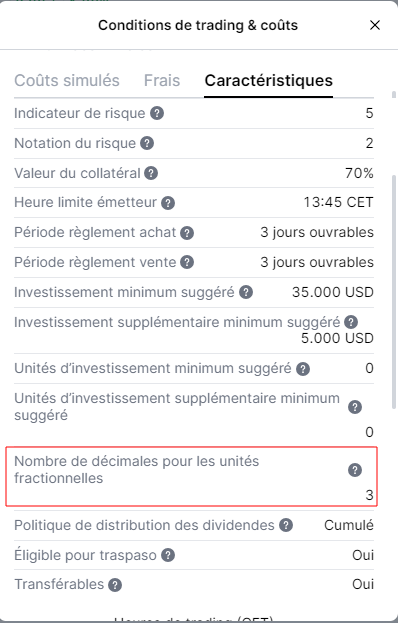Viewport: 398px width, 623px height.
Task: Close the Conditions de trading dialog
Action: point(375,25)
